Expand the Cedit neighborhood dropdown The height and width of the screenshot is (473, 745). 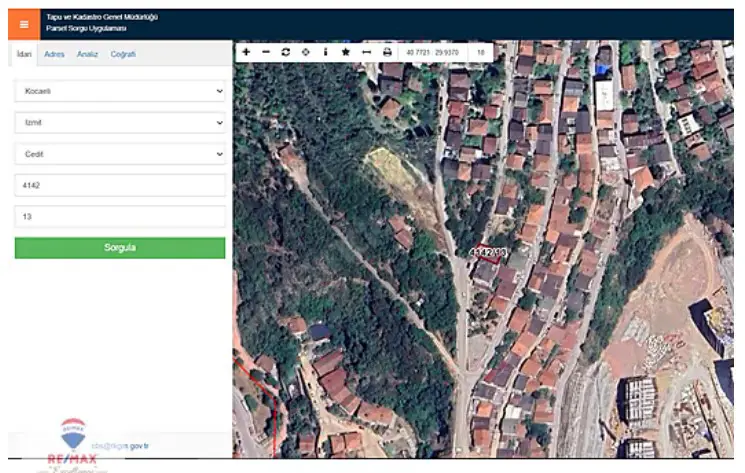120,154
